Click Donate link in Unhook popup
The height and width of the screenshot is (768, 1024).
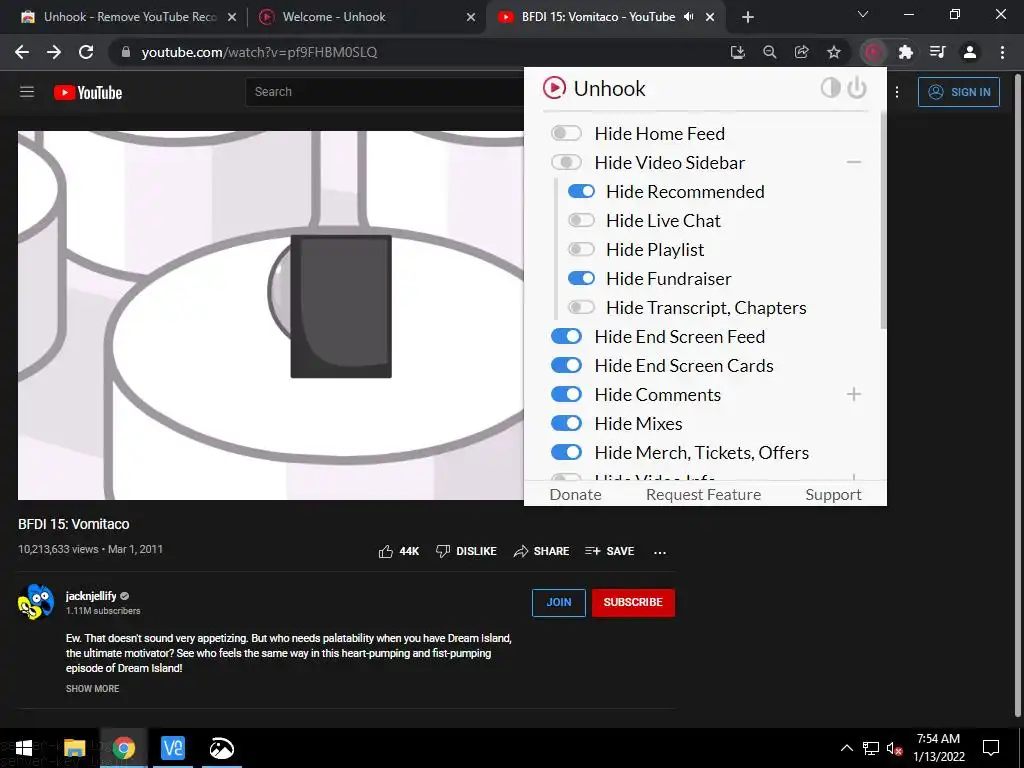click(x=575, y=494)
